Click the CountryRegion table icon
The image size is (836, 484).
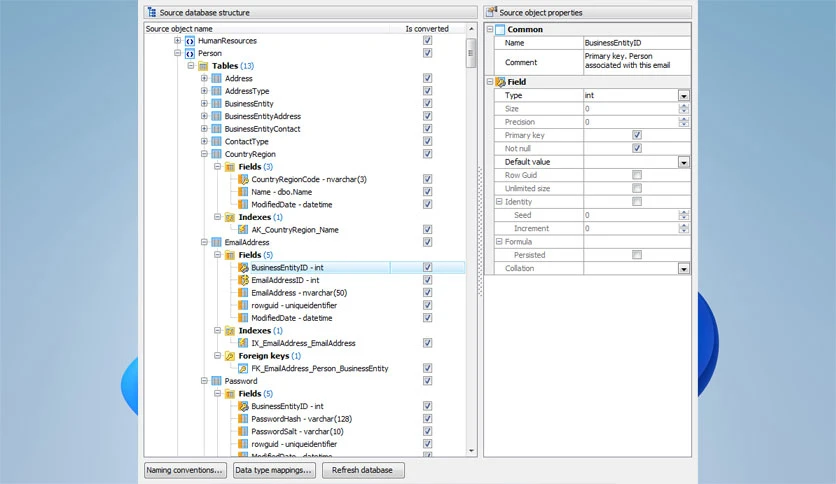pos(216,154)
